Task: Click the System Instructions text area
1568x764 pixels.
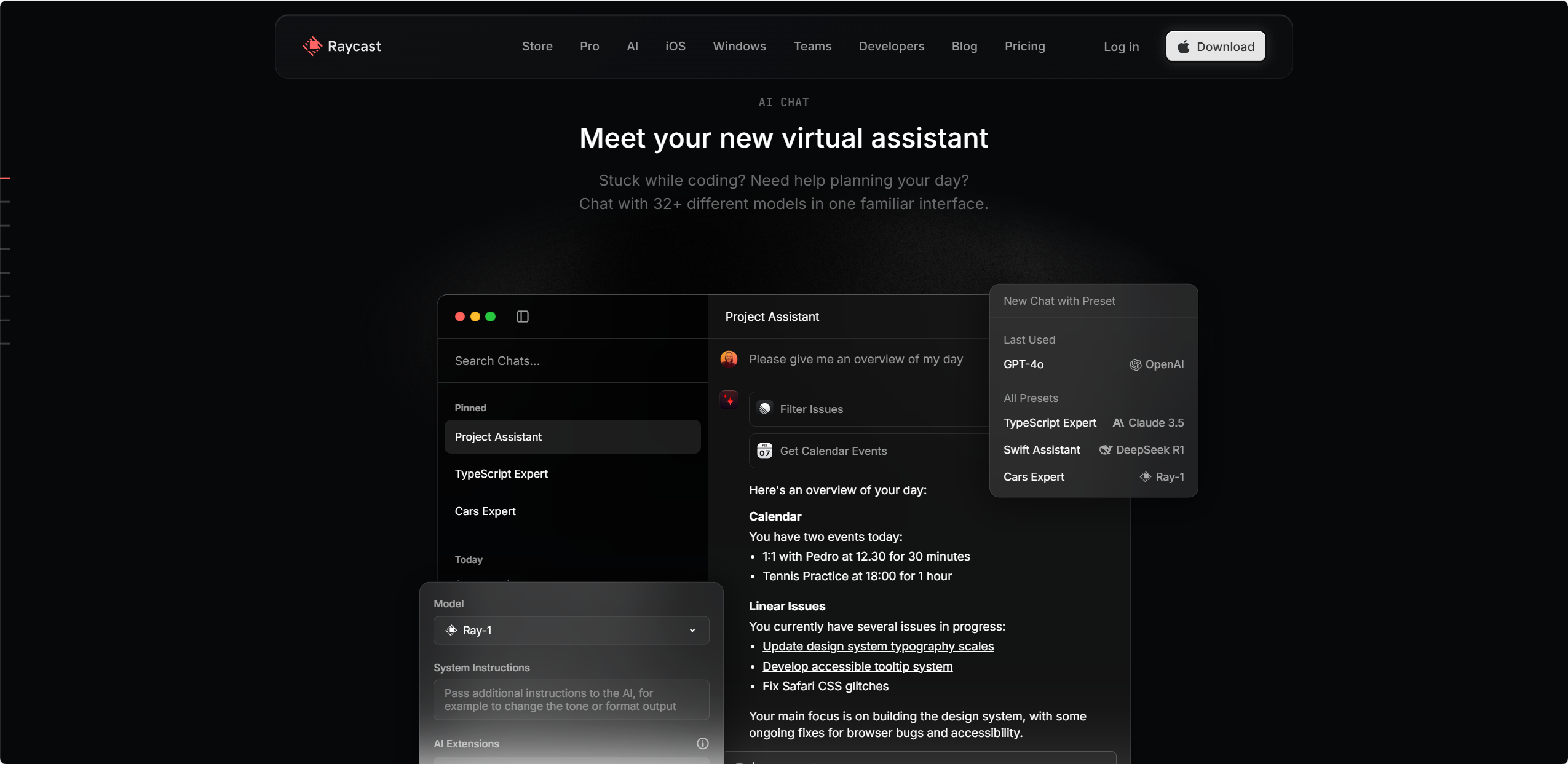Action: tap(571, 699)
